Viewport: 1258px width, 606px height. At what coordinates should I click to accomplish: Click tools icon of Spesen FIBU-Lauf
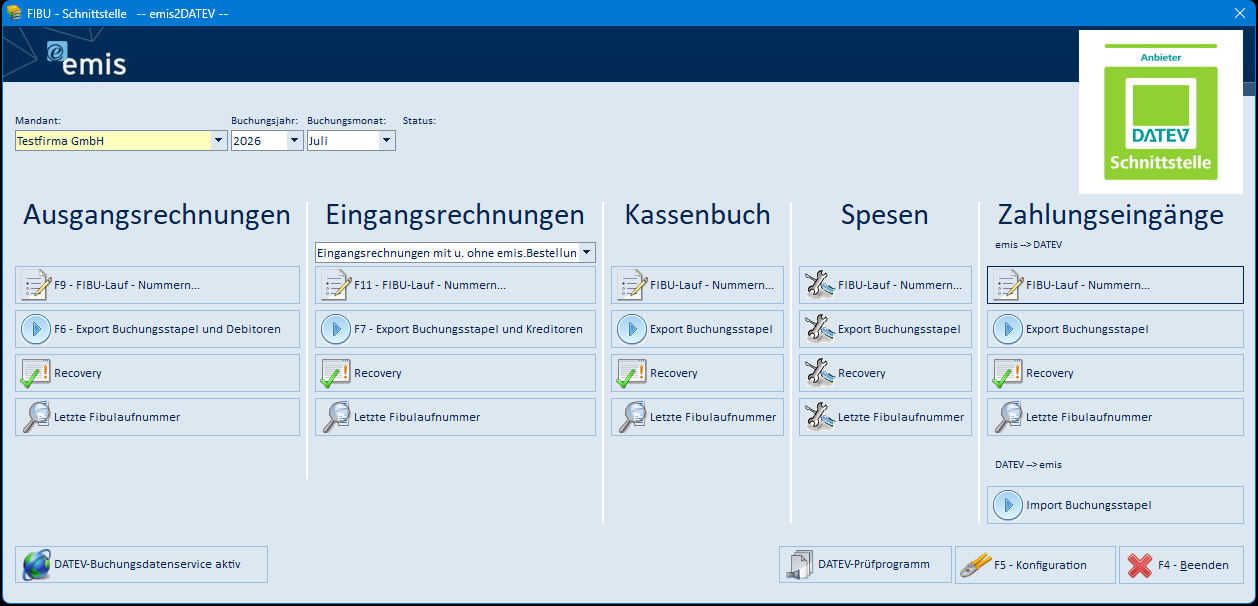pyautogui.click(x=819, y=285)
